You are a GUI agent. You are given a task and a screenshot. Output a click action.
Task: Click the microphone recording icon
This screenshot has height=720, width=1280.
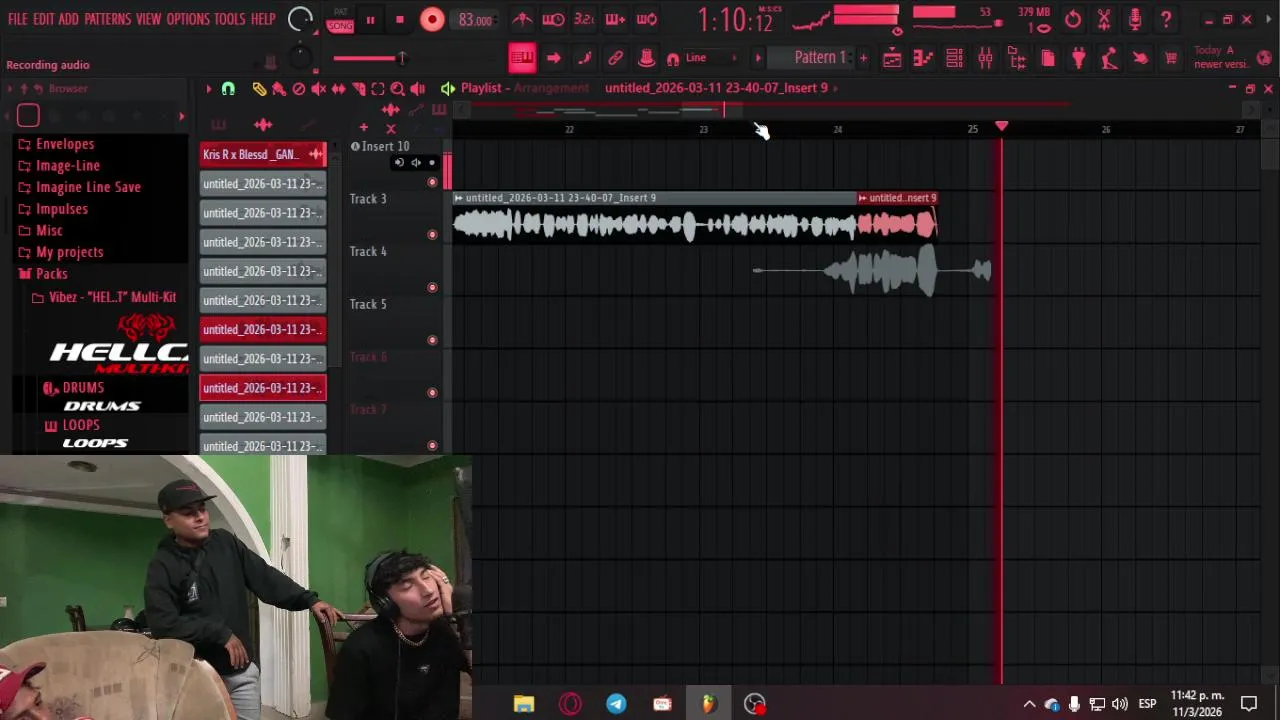coord(1135,19)
